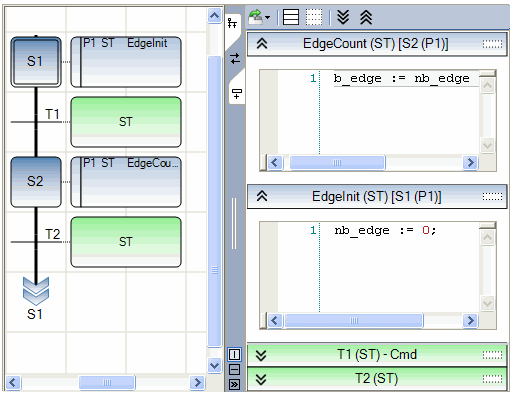Click the T1 transition label
The height and width of the screenshot is (407, 517).
[52, 114]
